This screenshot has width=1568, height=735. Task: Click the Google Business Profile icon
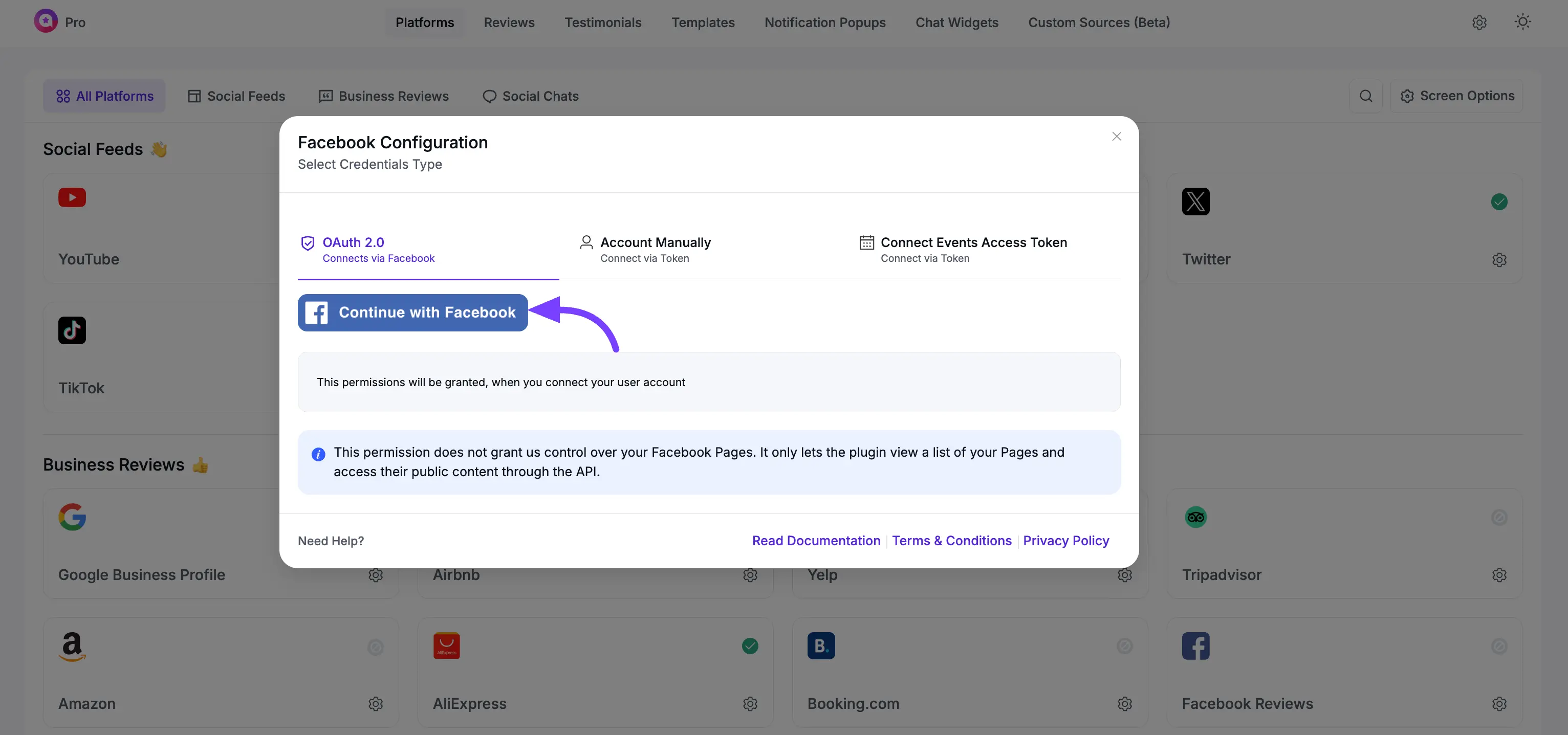(72, 517)
